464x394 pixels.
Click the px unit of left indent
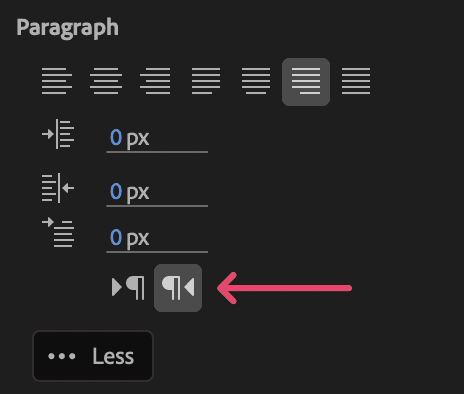[138, 139]
